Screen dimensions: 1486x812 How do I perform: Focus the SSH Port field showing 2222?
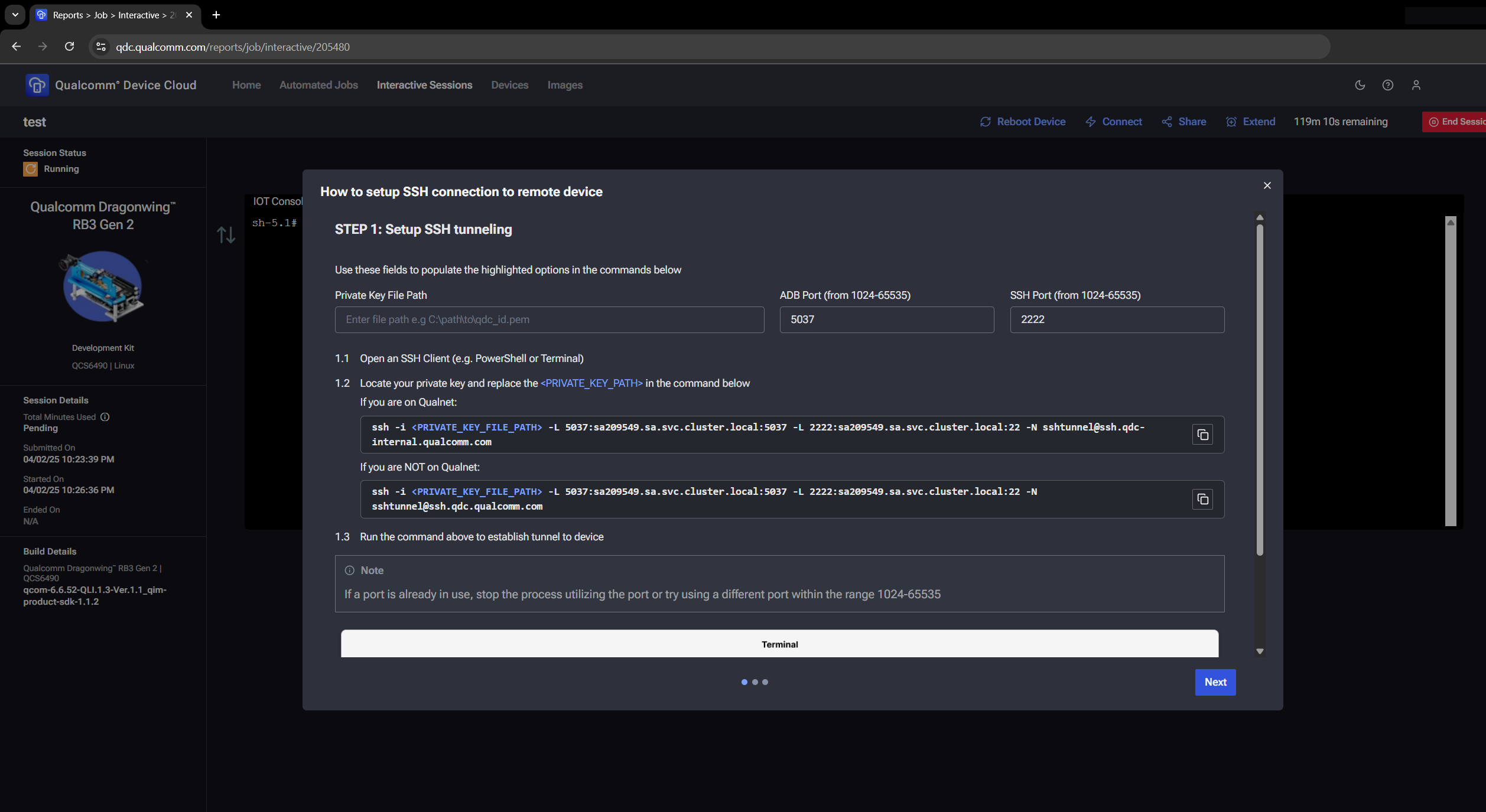[1117, 319]
